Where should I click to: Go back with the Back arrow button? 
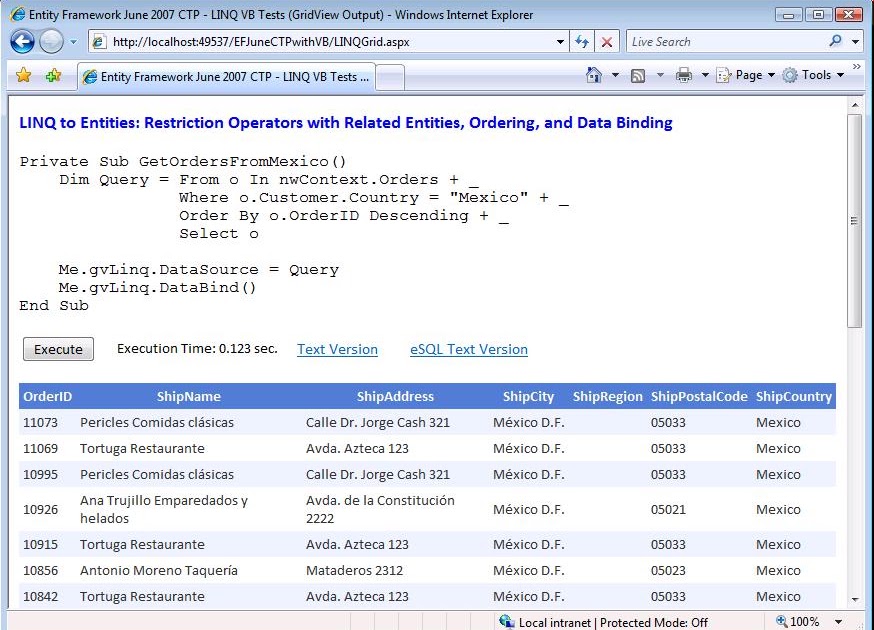22,42
